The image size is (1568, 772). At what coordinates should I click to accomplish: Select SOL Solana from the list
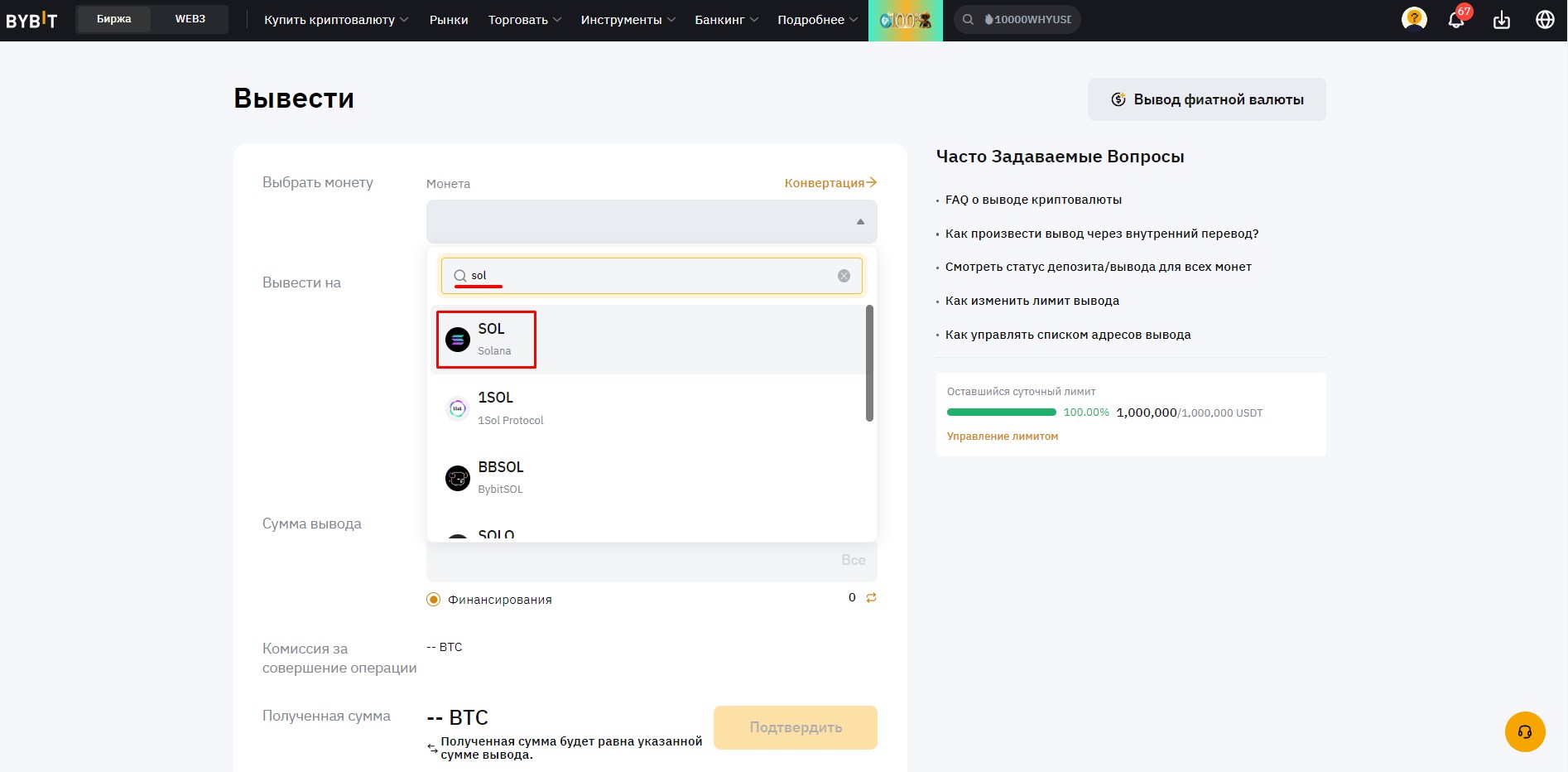647,340
